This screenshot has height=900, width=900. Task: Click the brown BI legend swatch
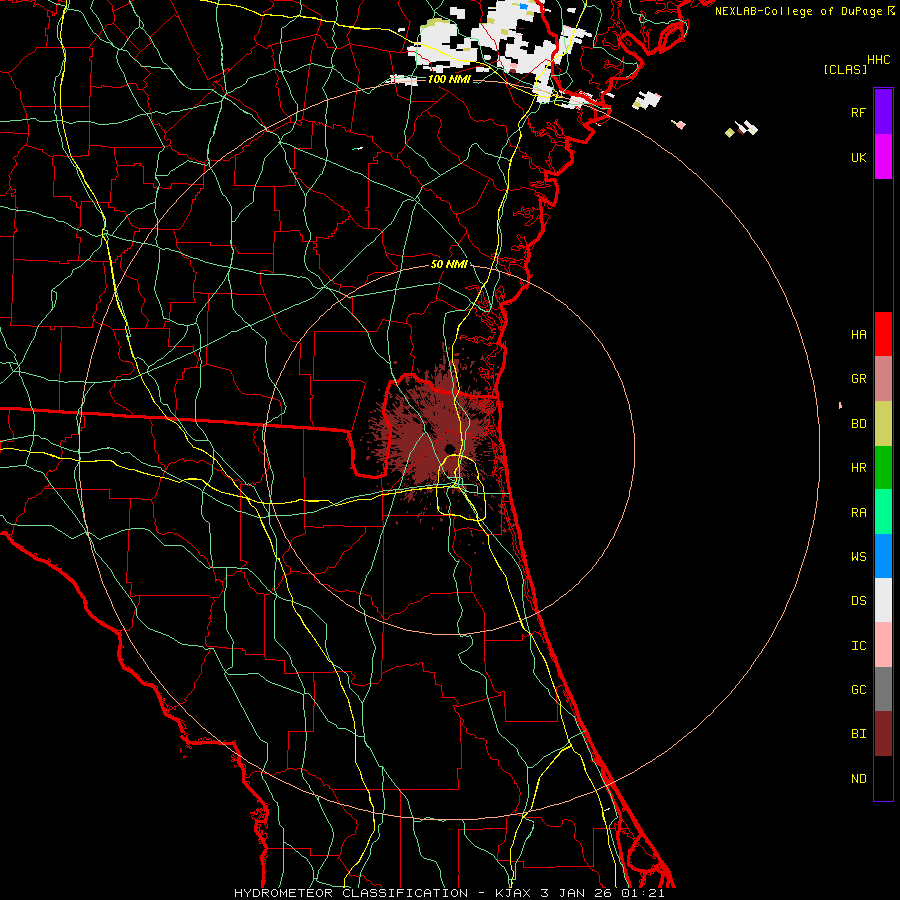883,734
